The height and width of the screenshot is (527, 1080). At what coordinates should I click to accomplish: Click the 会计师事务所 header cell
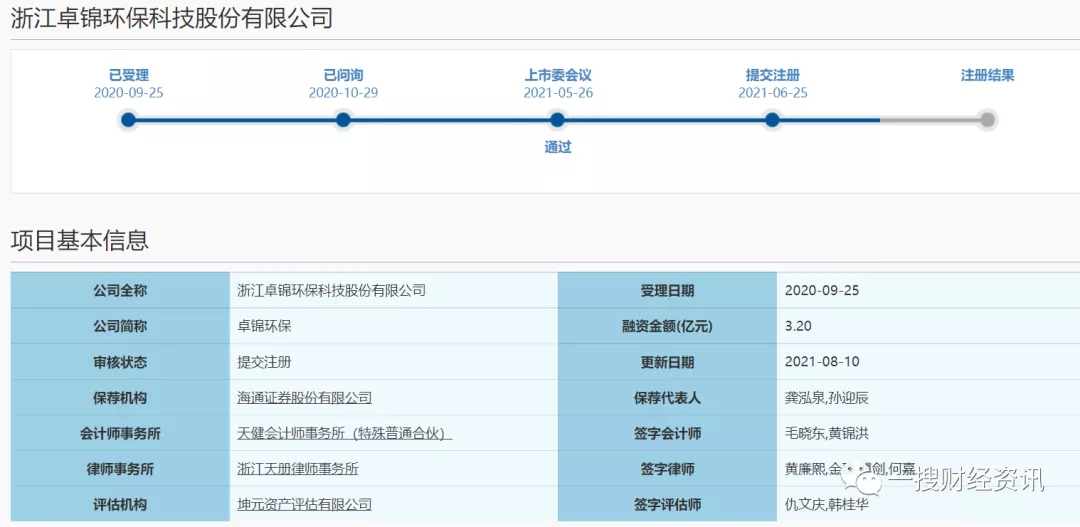(x=120, y=434)
